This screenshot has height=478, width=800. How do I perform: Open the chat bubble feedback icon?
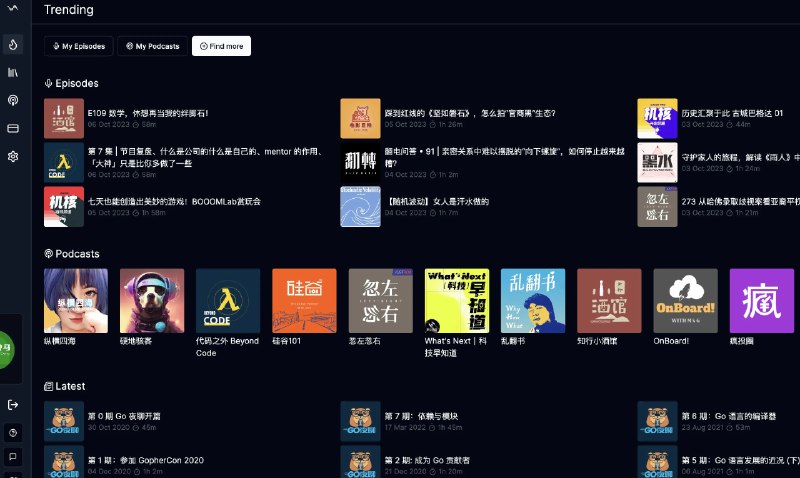click(x=13, y=456)
